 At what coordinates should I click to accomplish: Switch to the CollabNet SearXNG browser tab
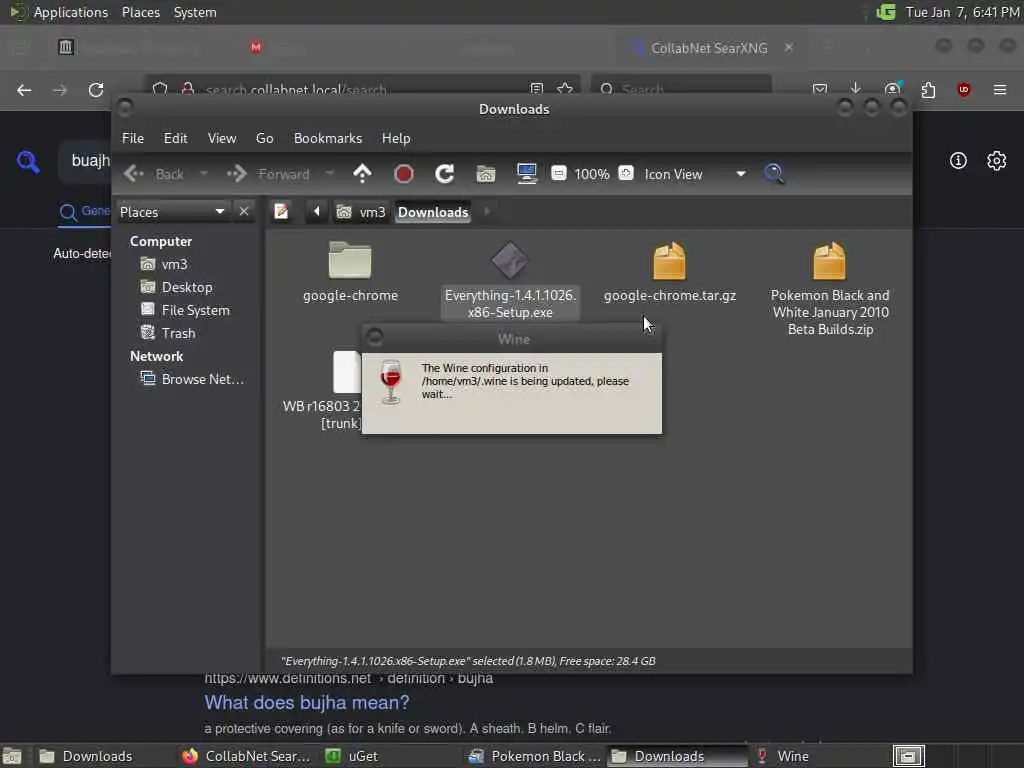709,48
